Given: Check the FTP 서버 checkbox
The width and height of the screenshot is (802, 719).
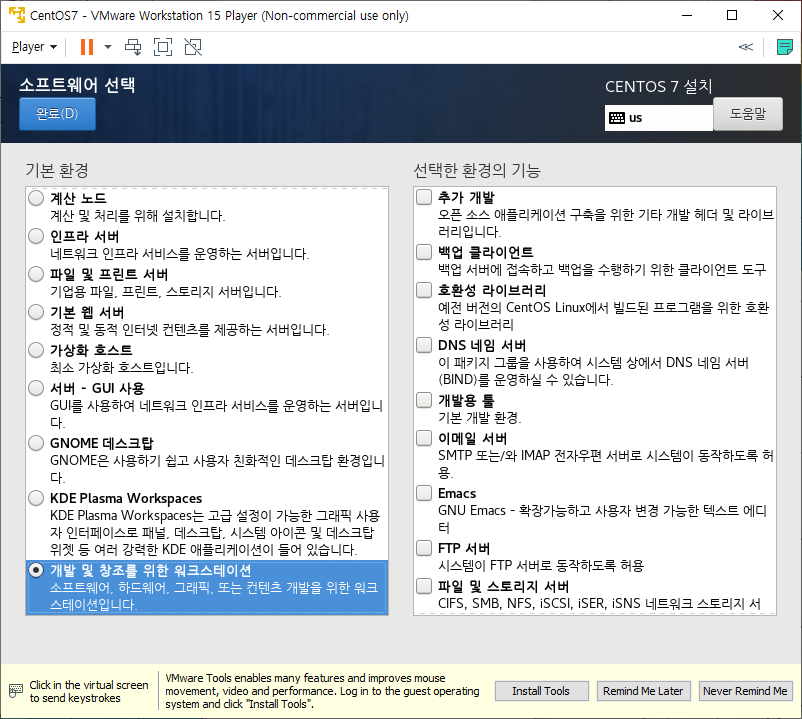Looking at the screenshot, I should [x=424, y=548].
